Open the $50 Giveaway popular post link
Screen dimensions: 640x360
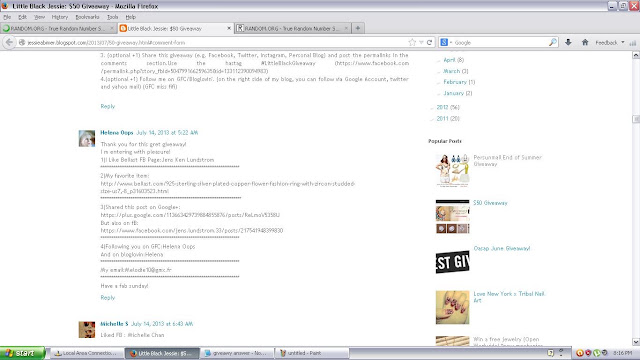tap(490, 203)
